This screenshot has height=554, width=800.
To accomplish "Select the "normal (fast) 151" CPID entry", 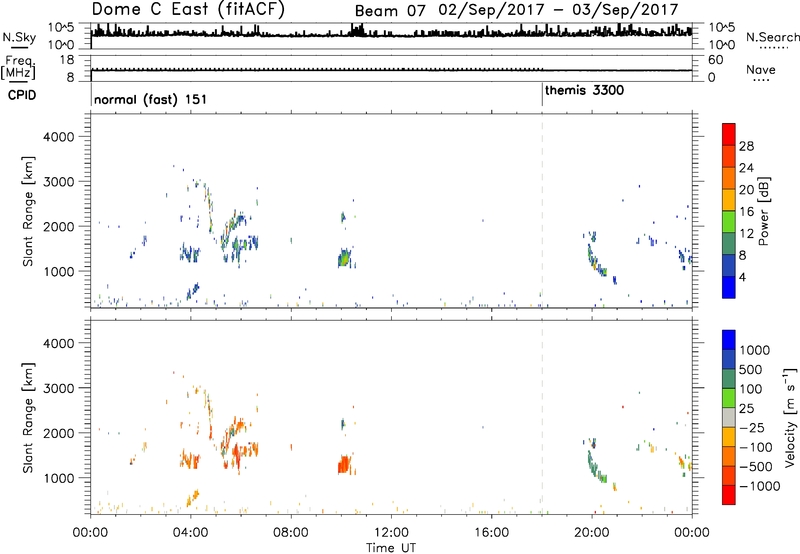I will coord(150,99).
